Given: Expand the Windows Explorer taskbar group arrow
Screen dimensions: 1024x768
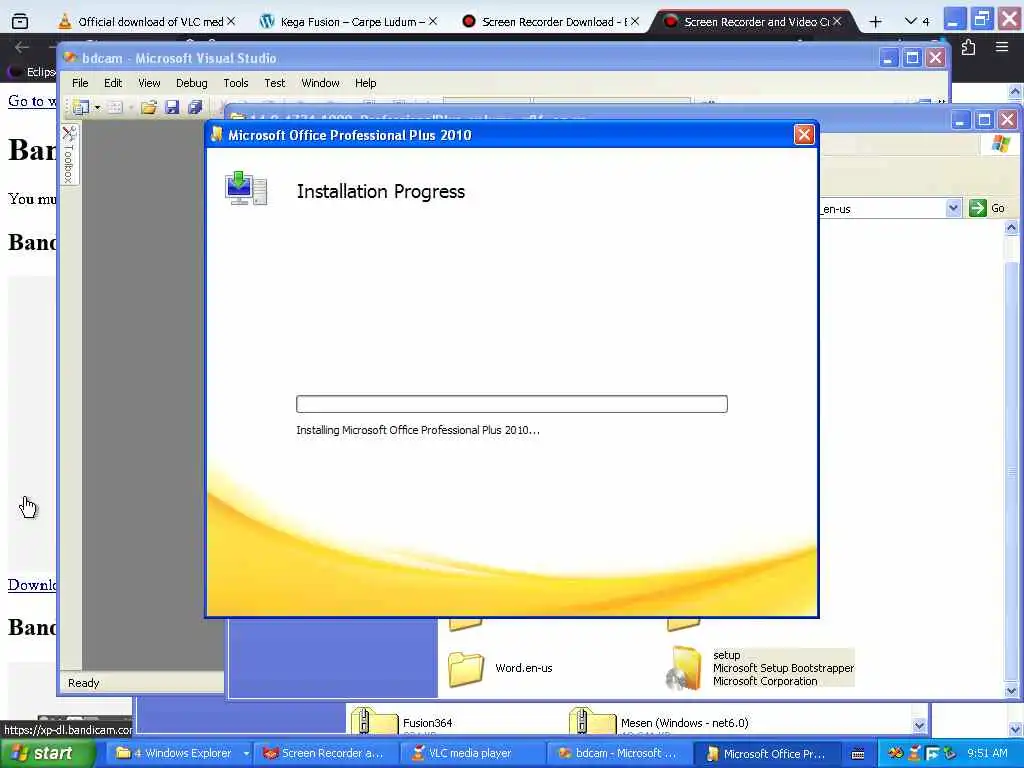Looking at the screenshot, I should click(x=246, y=753).
